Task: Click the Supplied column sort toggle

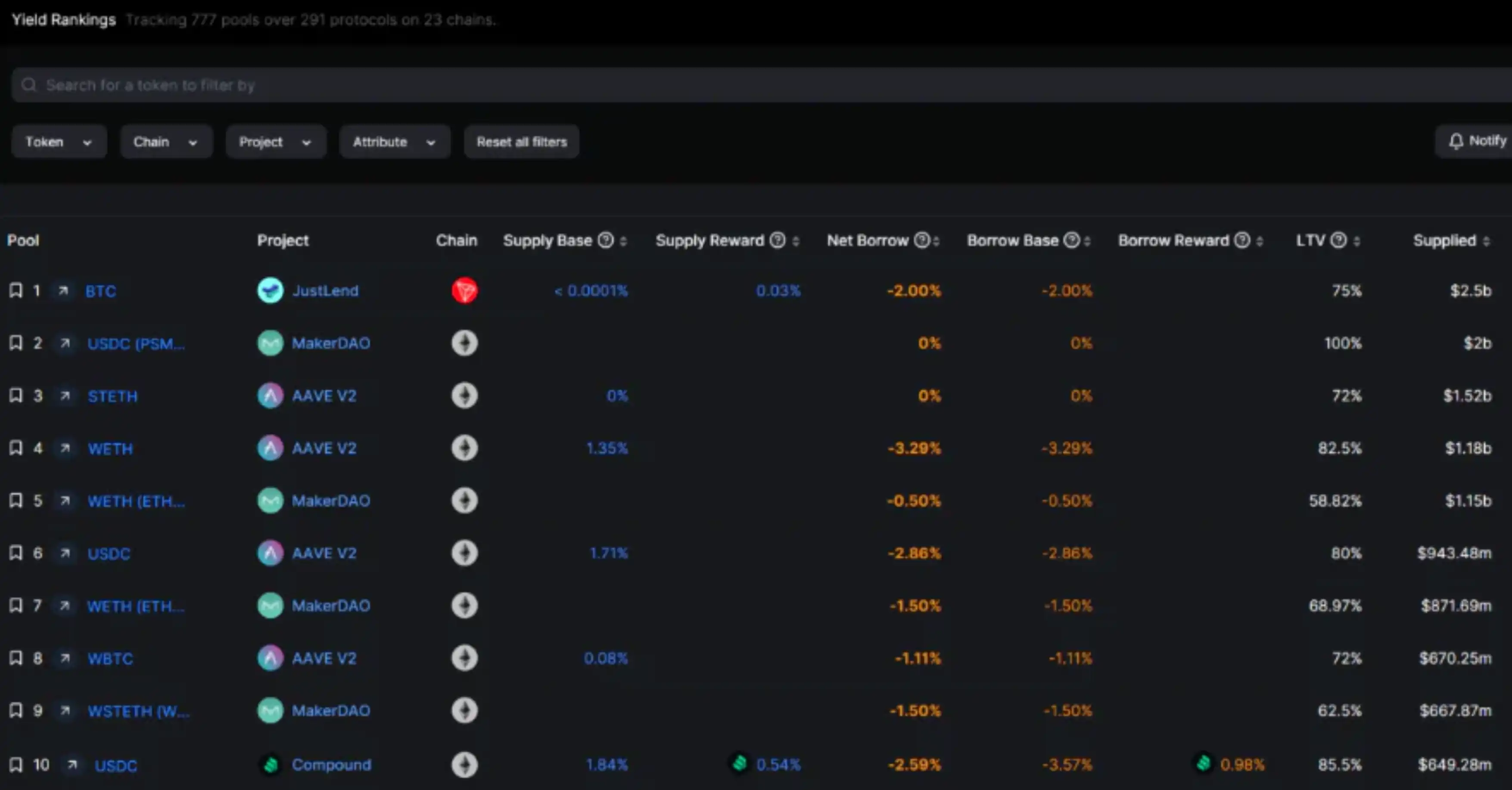Action: click(1490, 240)
